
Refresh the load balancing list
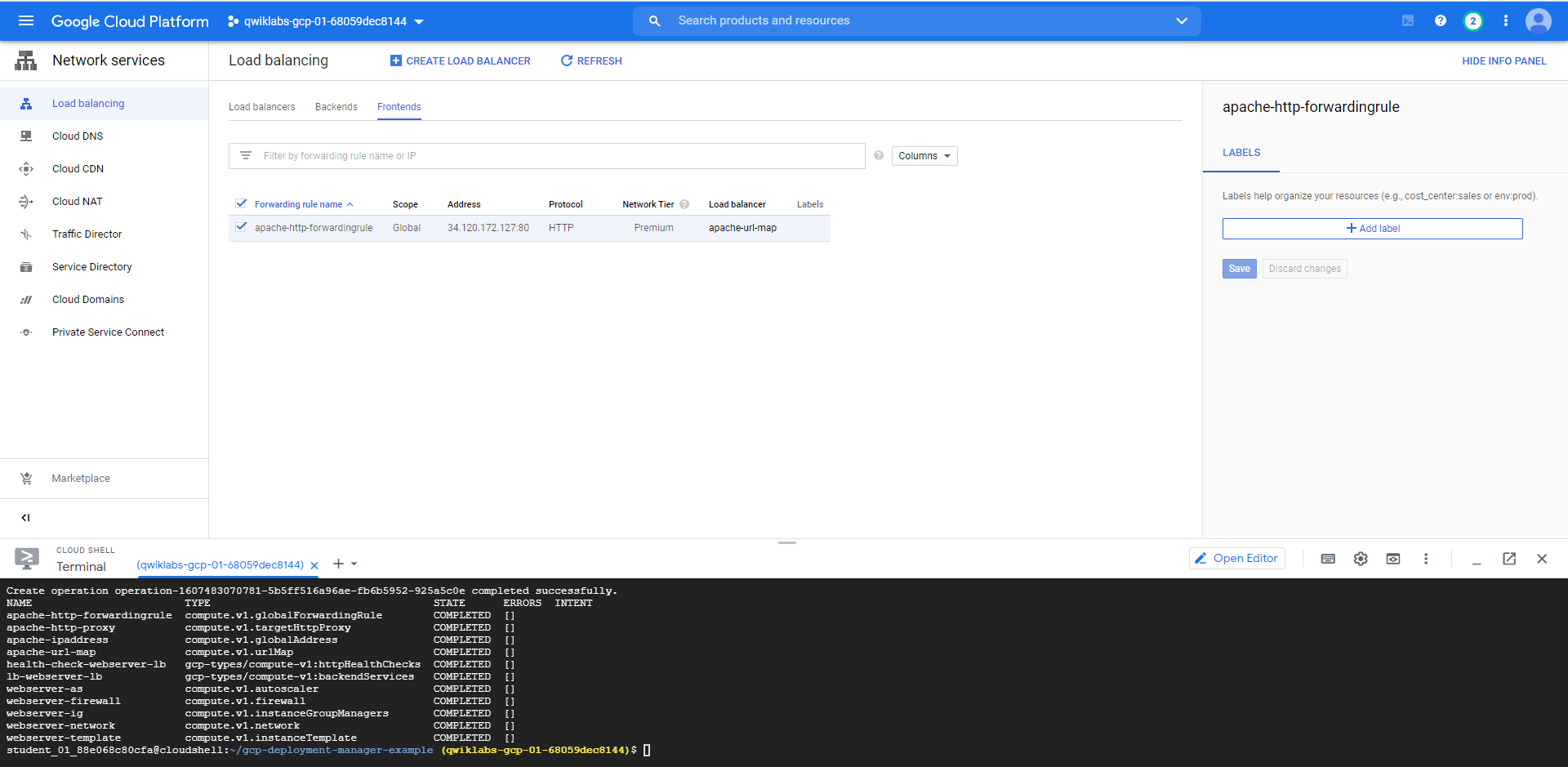click(x=591, y=61)
